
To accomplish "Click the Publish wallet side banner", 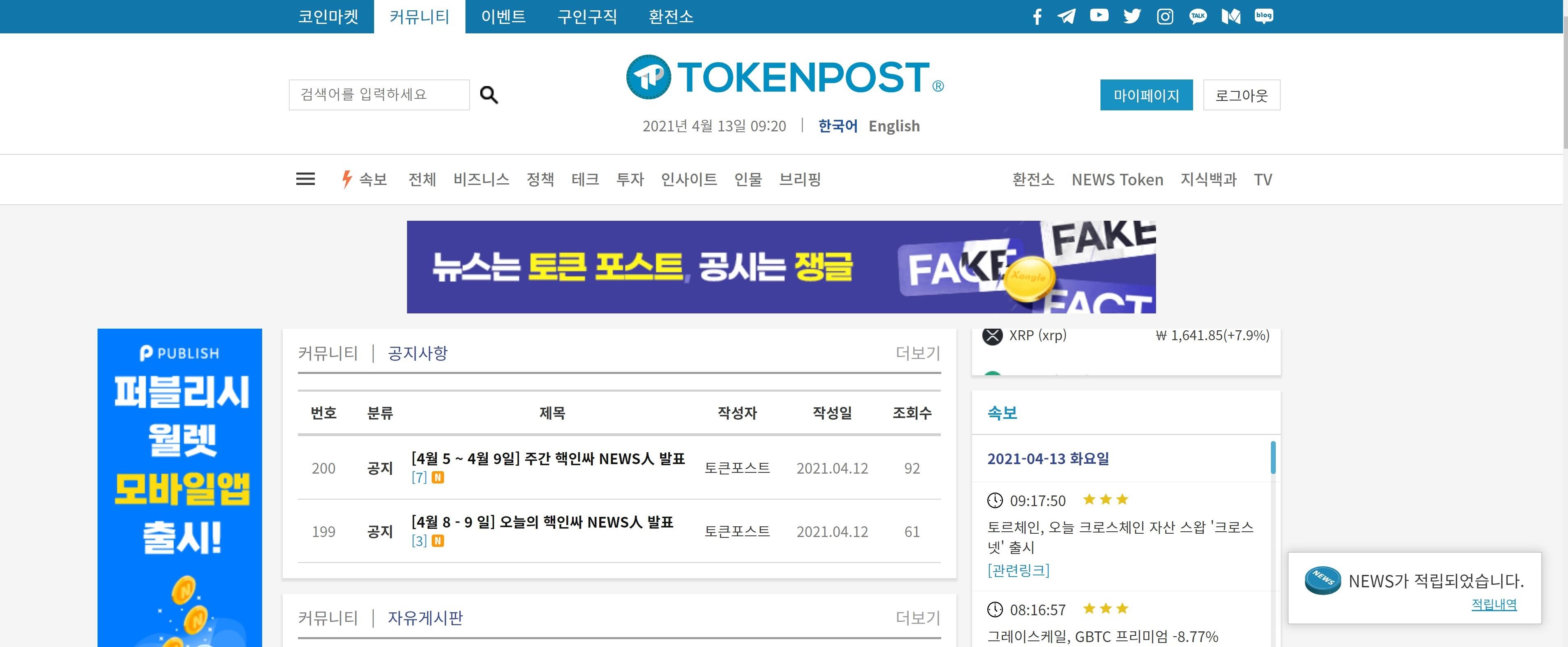I will pos(179,487).
